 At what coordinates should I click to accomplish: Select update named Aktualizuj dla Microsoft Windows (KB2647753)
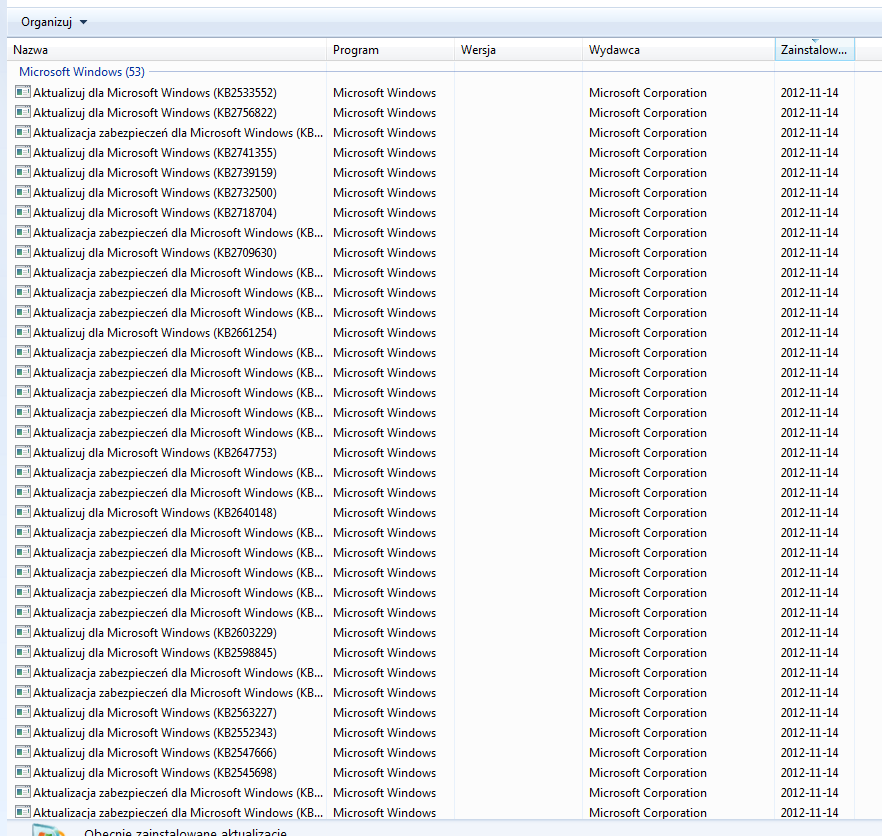pyautogui.click(x=155, y=453)
